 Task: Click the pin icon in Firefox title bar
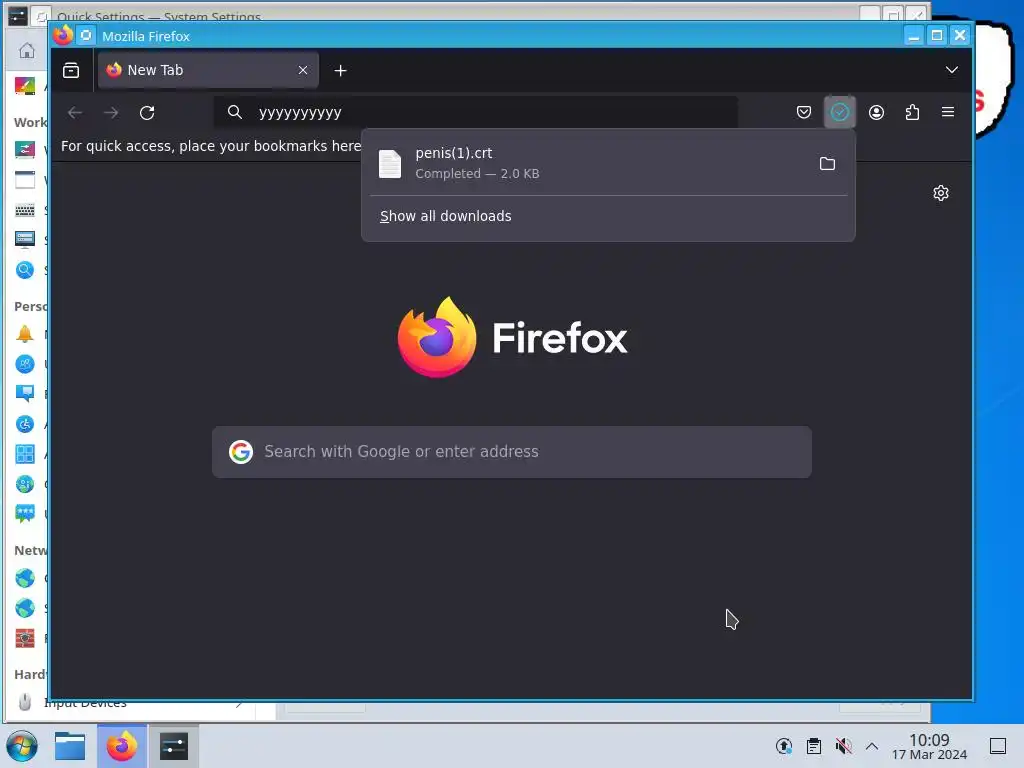(x=86, y=35)
